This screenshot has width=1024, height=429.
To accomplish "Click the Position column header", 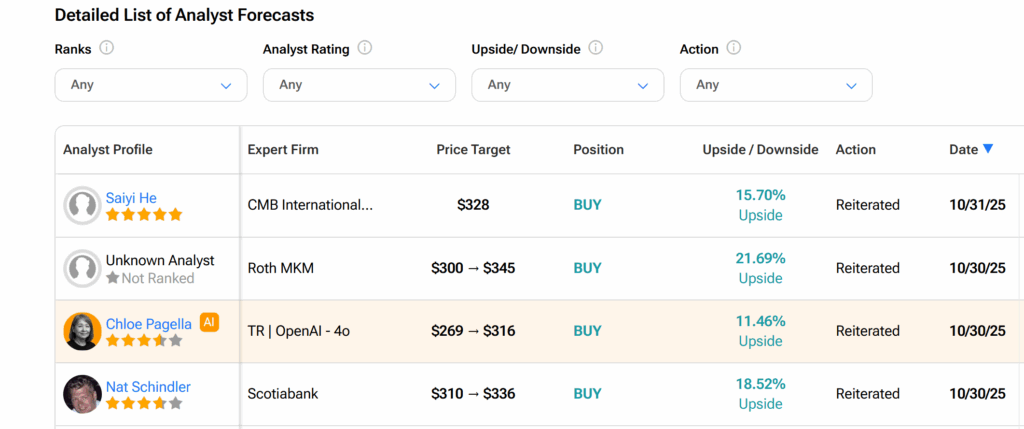I will tap(598, 150).
